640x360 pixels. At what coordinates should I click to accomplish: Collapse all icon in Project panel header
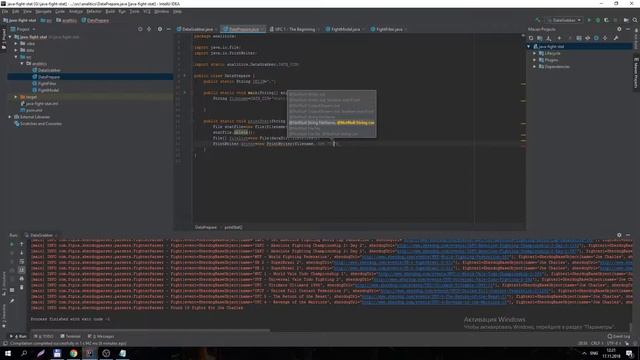(149, 29)
